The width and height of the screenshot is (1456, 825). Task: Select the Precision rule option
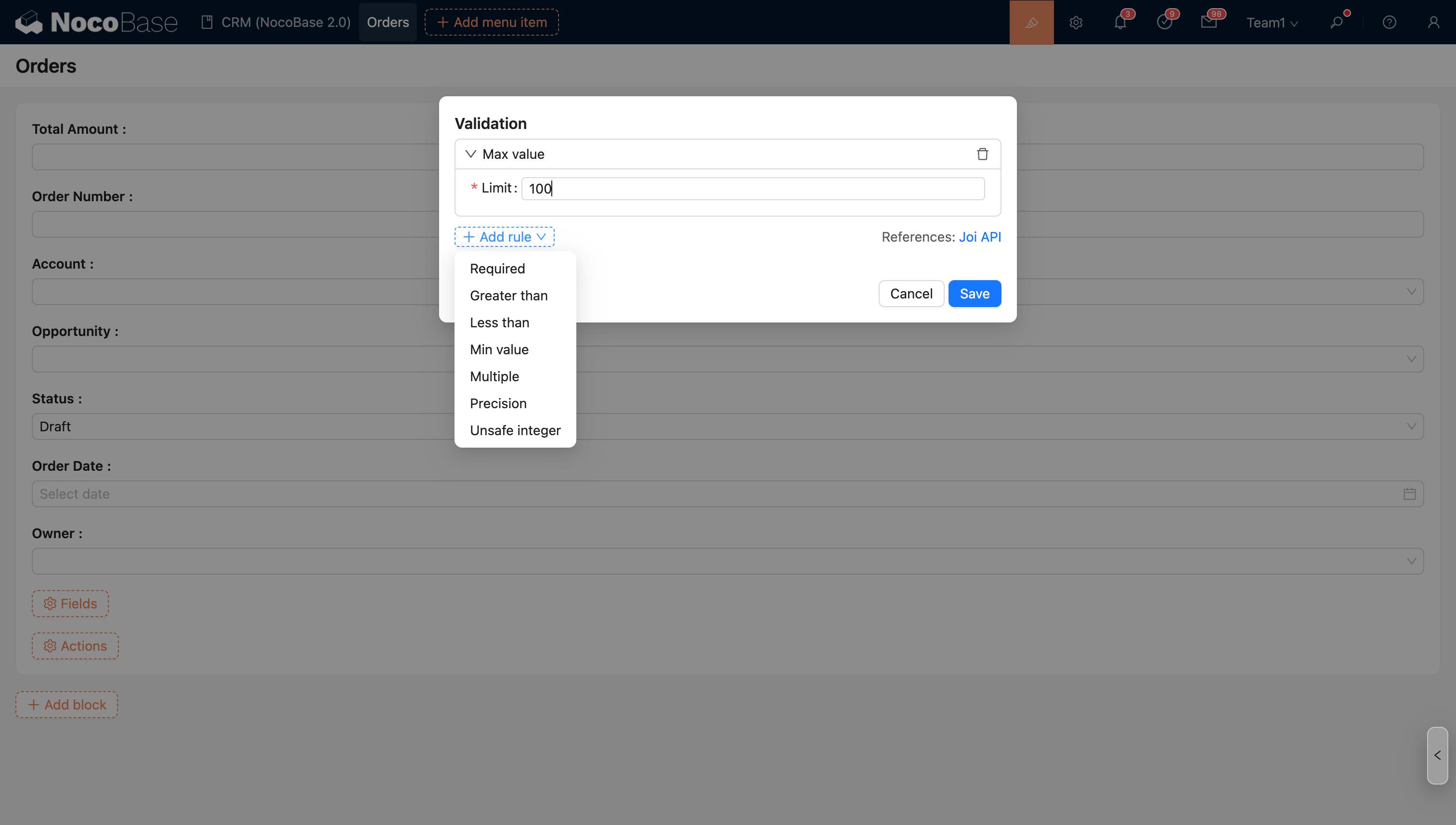(498, 403)
